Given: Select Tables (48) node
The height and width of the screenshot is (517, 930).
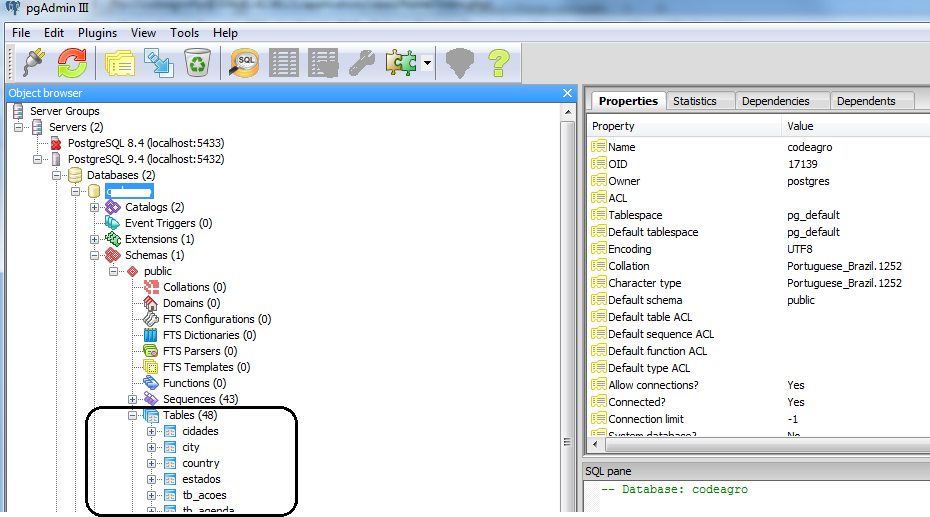Looking at the screenshot, I should click(190, 415).
